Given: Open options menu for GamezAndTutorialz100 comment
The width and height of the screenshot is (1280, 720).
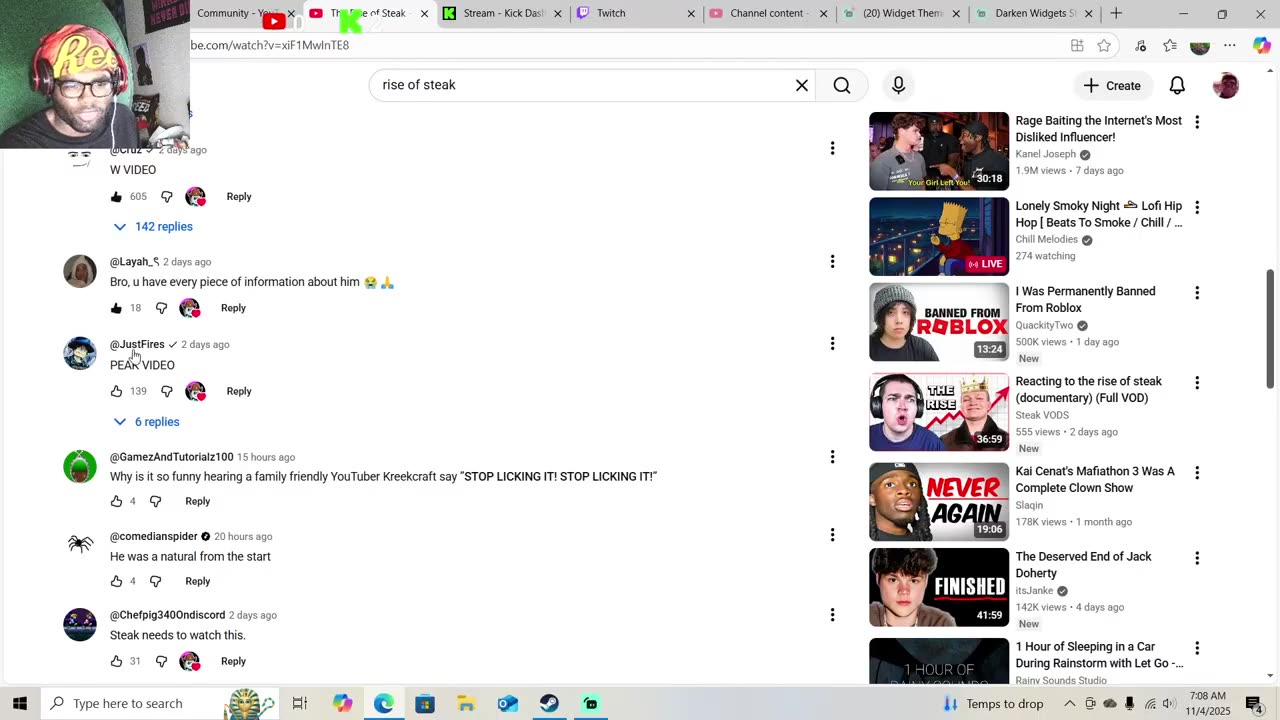Looking at the screenshot, I should 832,456.
